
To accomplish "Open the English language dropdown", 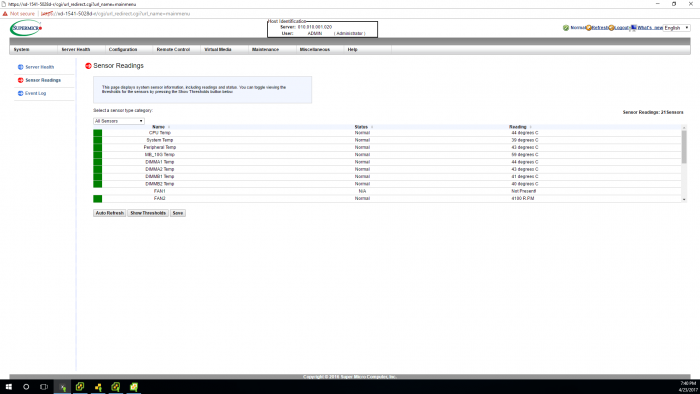I will pyautogui.click(x=676, y=28).
